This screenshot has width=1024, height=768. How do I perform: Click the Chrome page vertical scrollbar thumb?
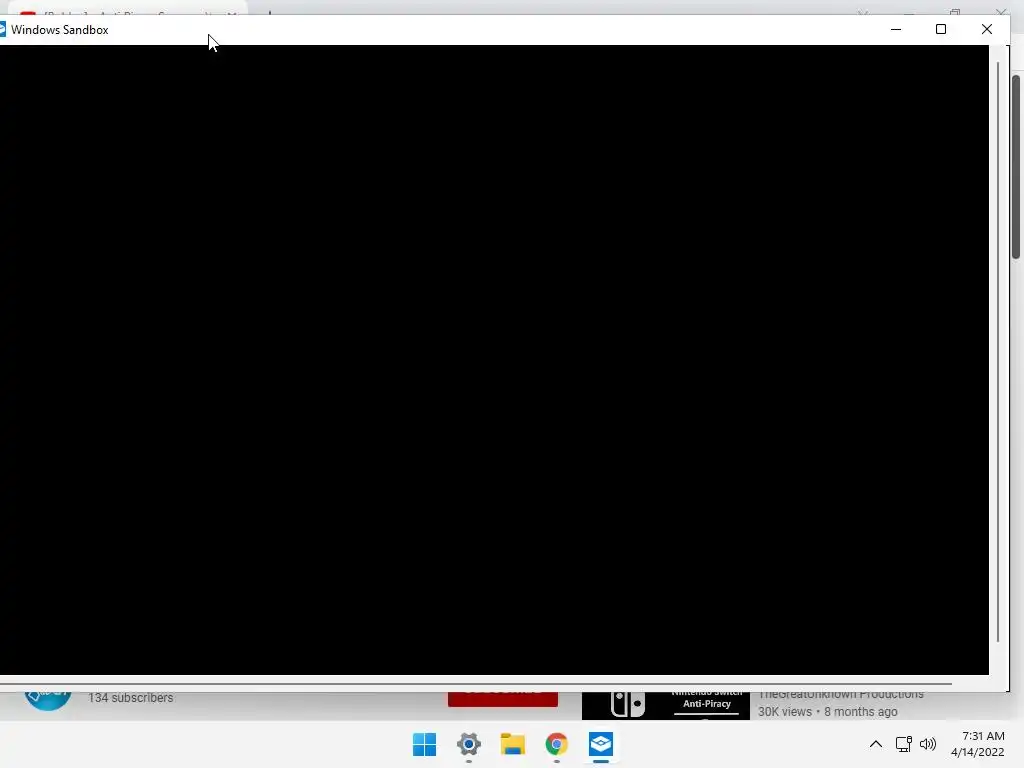coord(1016,167)
